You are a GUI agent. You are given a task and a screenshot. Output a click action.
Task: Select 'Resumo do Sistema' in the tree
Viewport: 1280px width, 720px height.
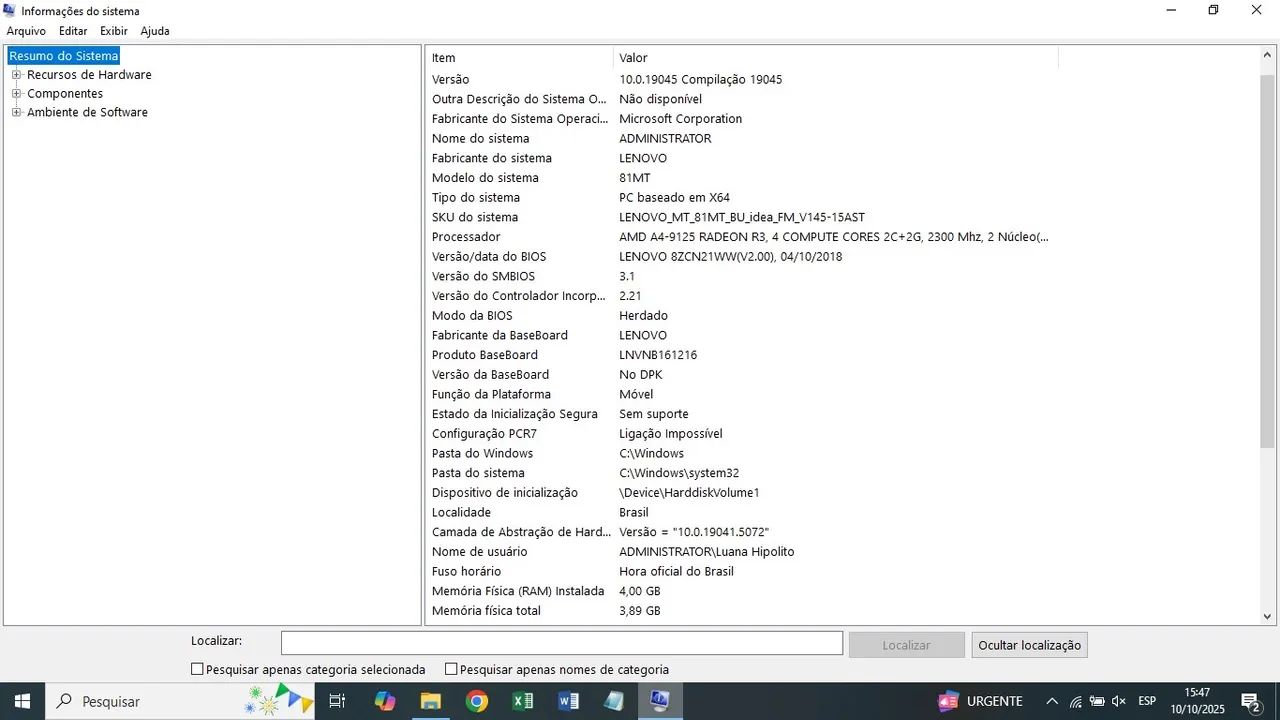tap(63, 55)
